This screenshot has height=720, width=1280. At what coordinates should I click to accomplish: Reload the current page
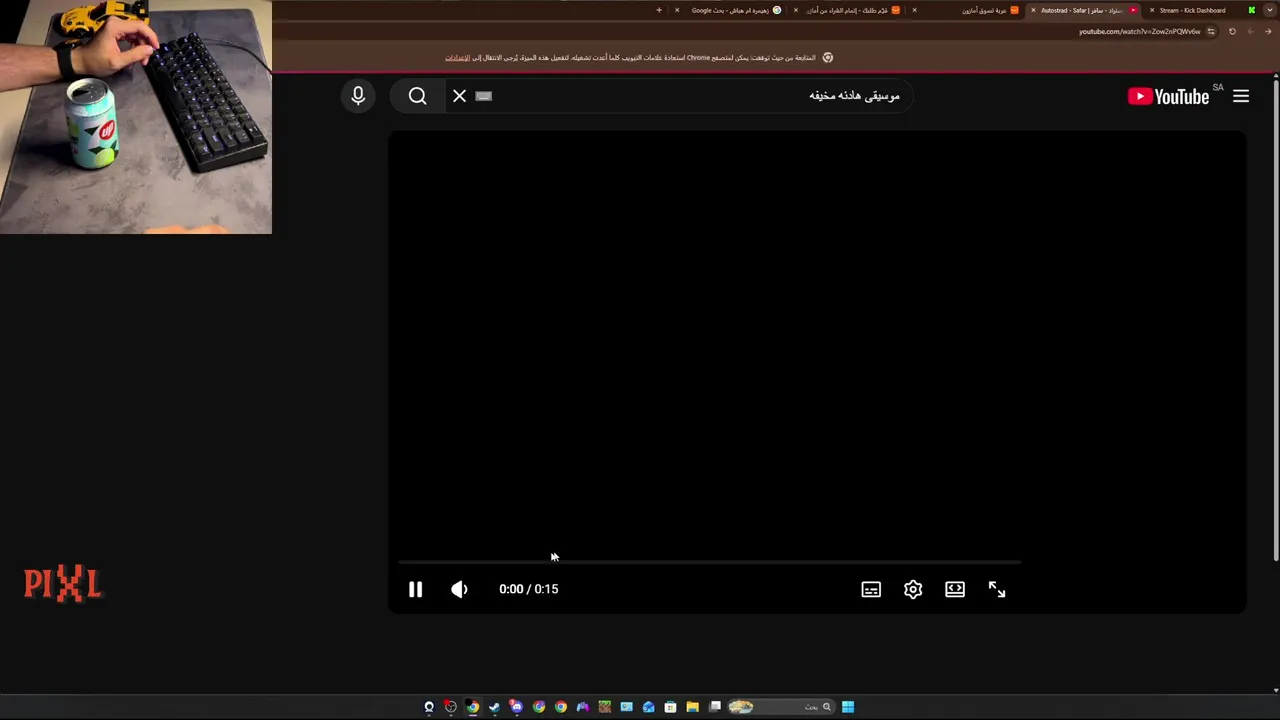tap(1232, 31)
